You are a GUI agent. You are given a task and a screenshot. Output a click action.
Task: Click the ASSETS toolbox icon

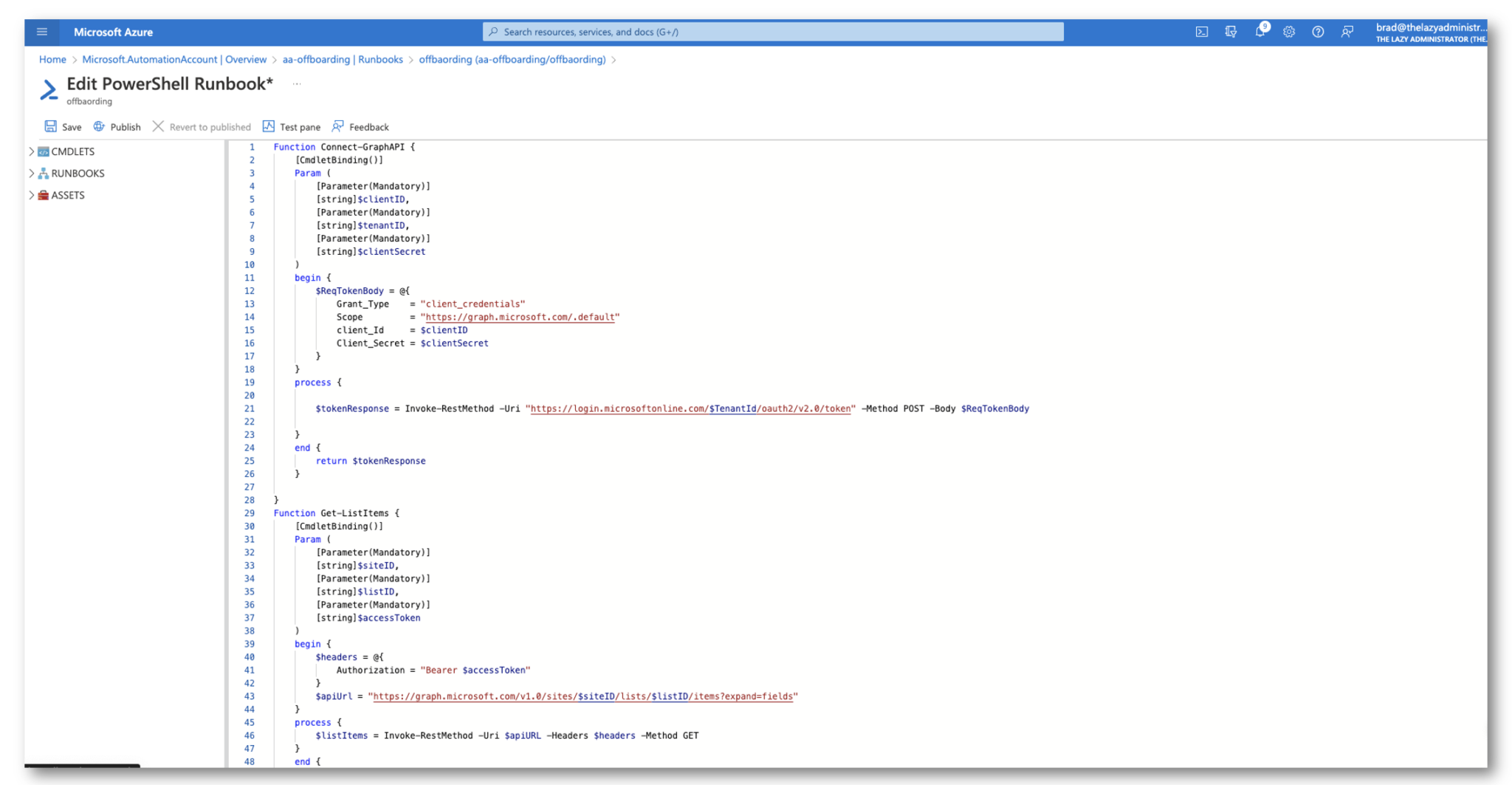click(44, 195)
